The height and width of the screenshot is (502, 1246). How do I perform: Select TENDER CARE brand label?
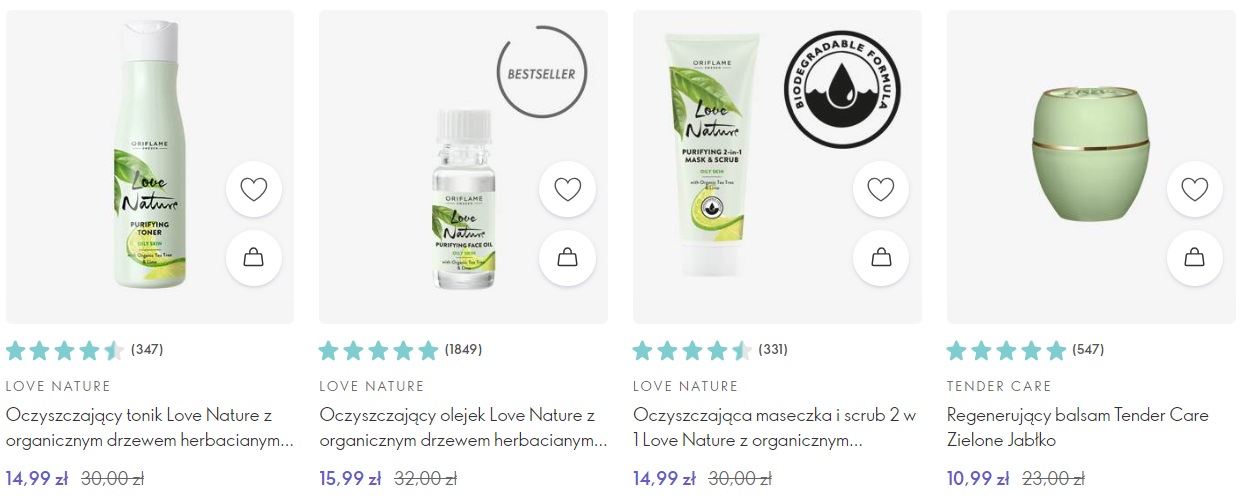(999, 386)
